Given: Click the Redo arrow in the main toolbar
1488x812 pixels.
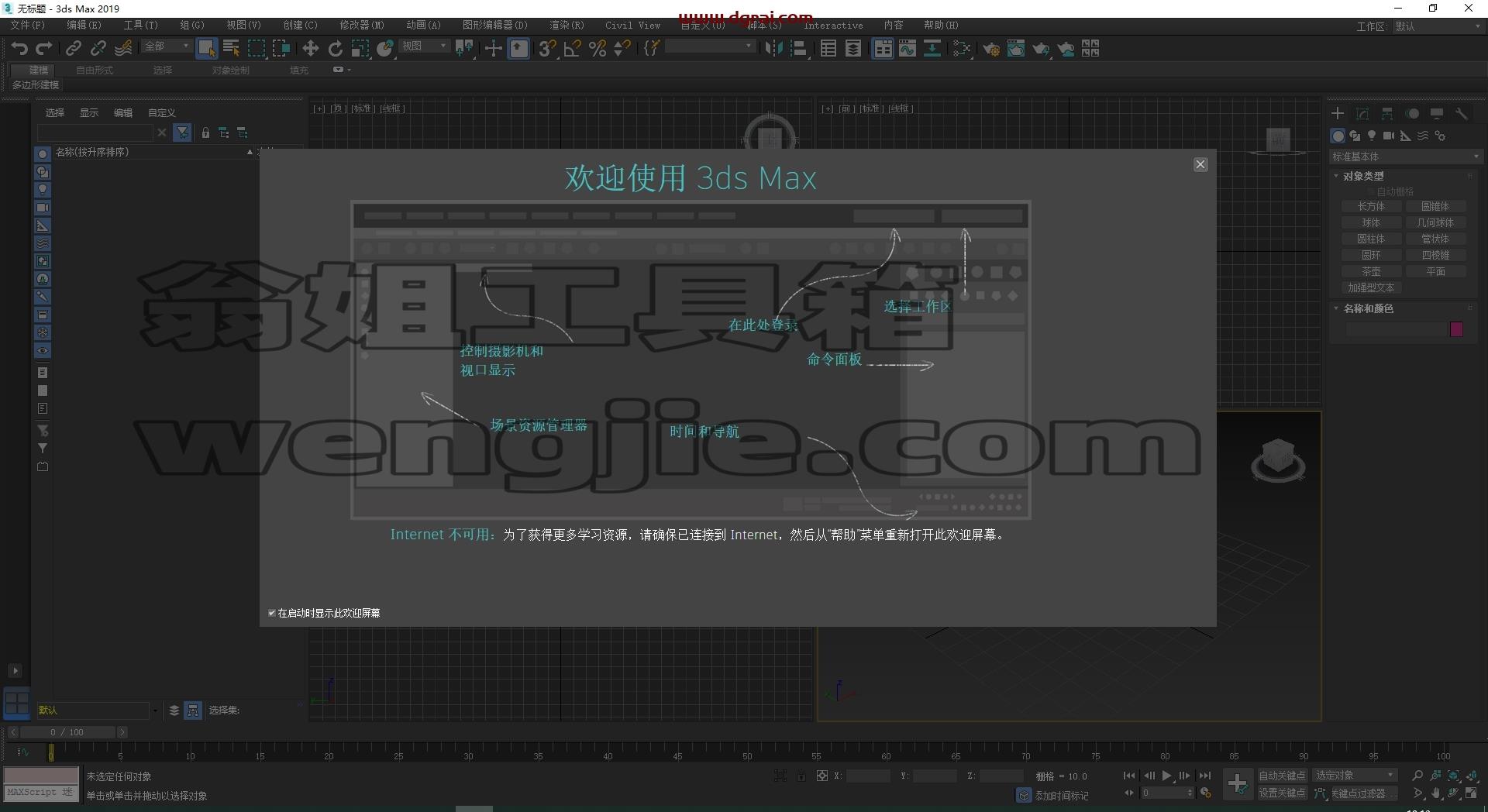Looking at the screenshot, I should [x=44, y=49].
